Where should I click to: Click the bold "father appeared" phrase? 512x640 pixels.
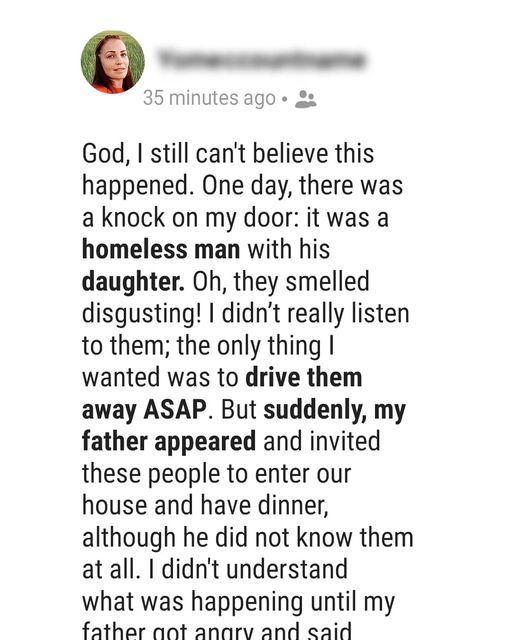pyautogui.click(x=169, y=442)
